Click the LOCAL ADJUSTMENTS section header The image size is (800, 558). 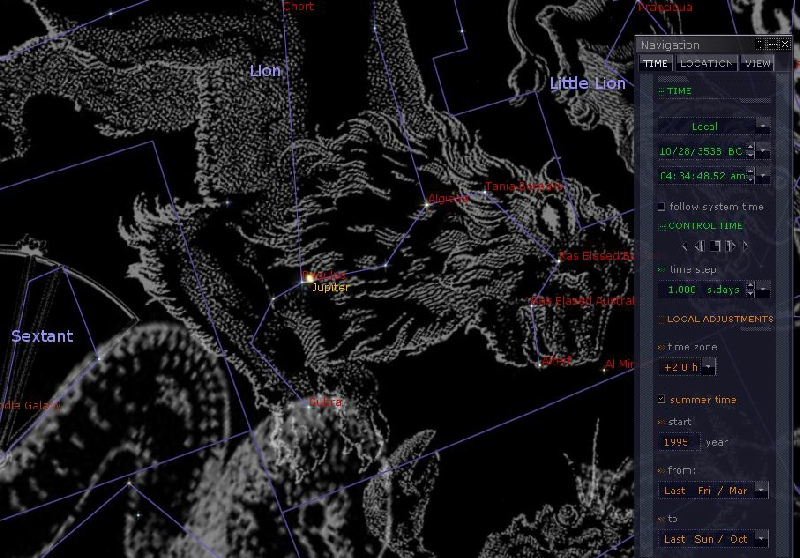tap(716, 319)
